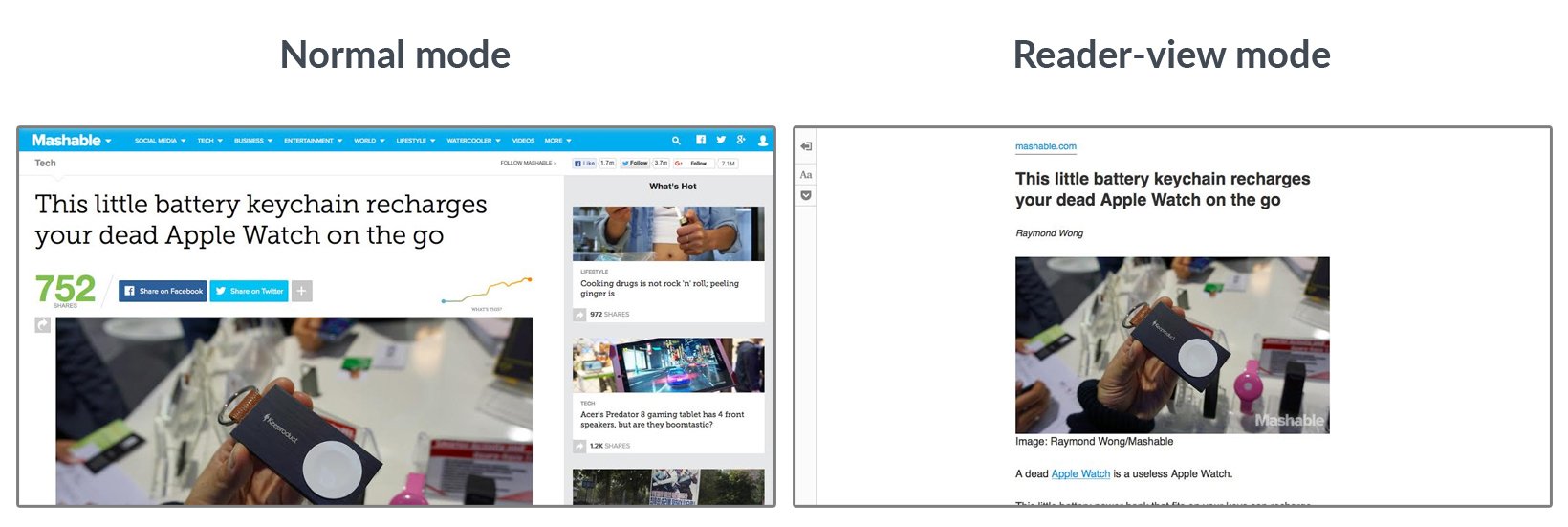This screenshot has height=527, width=1568.
Task: Click the TECH category tag on Acer card
Action: point(587,404)
